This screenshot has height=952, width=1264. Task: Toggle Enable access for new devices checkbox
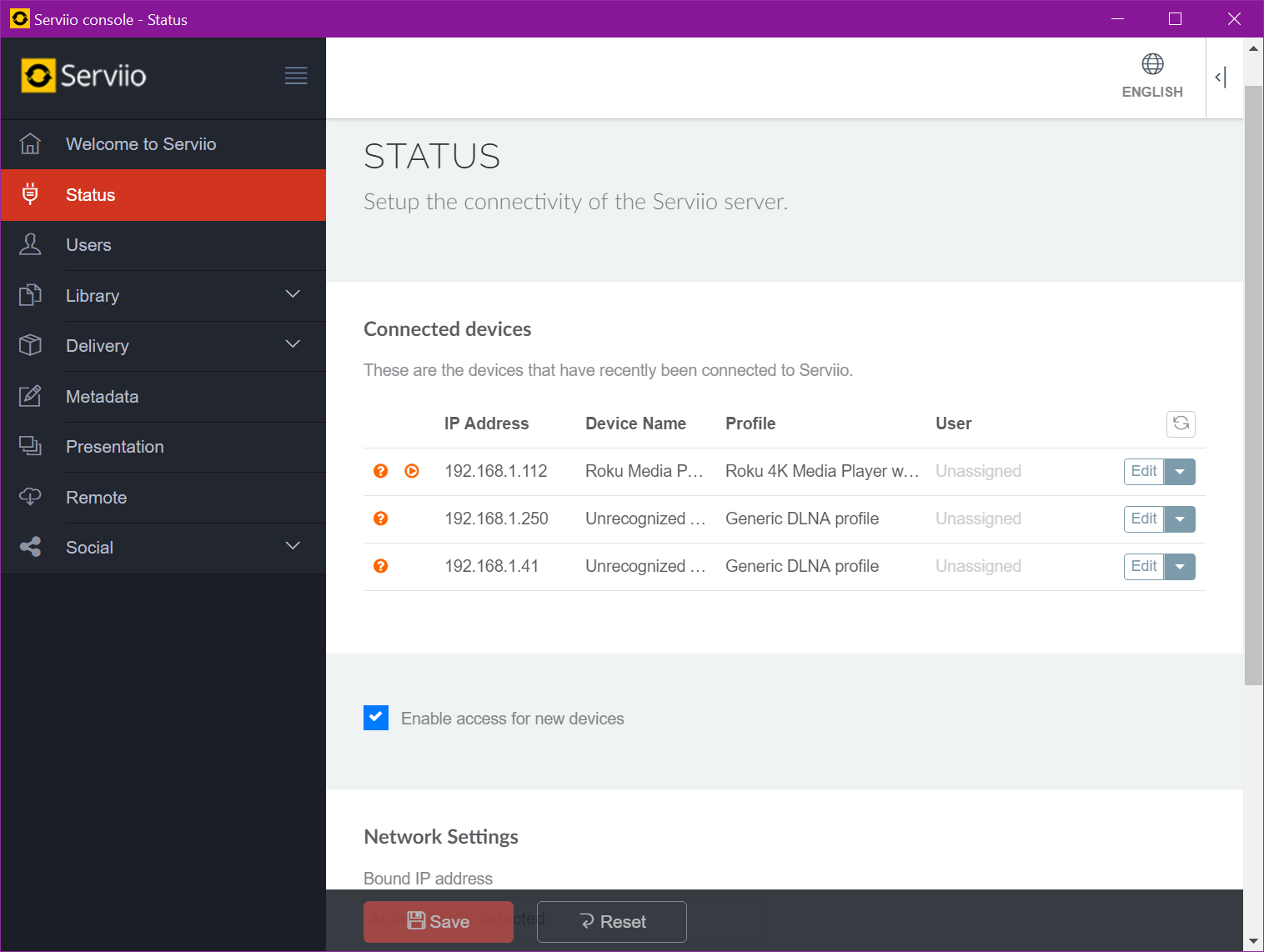[x=376, y=718]
